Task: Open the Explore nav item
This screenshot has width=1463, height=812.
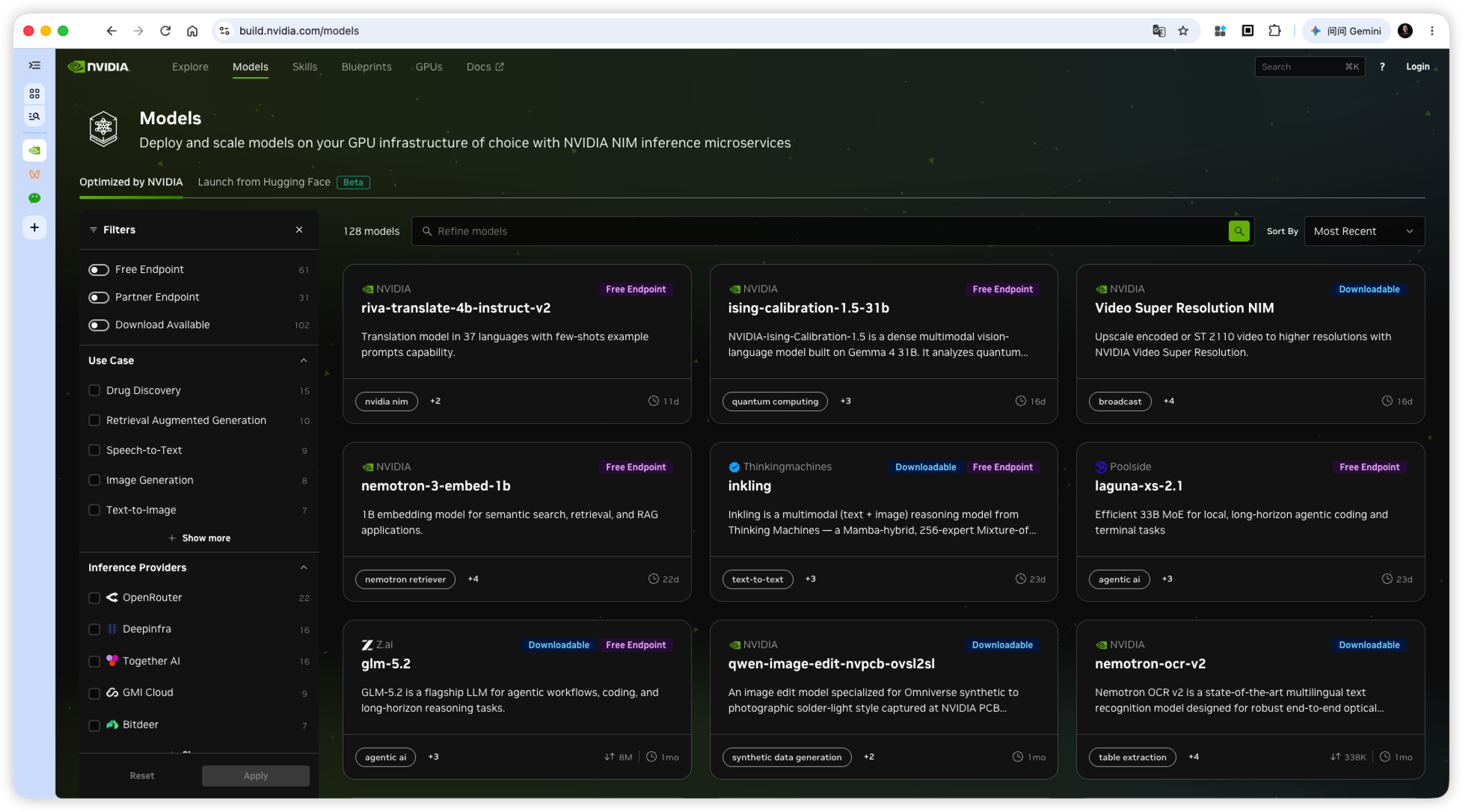Action: (190, 67)
